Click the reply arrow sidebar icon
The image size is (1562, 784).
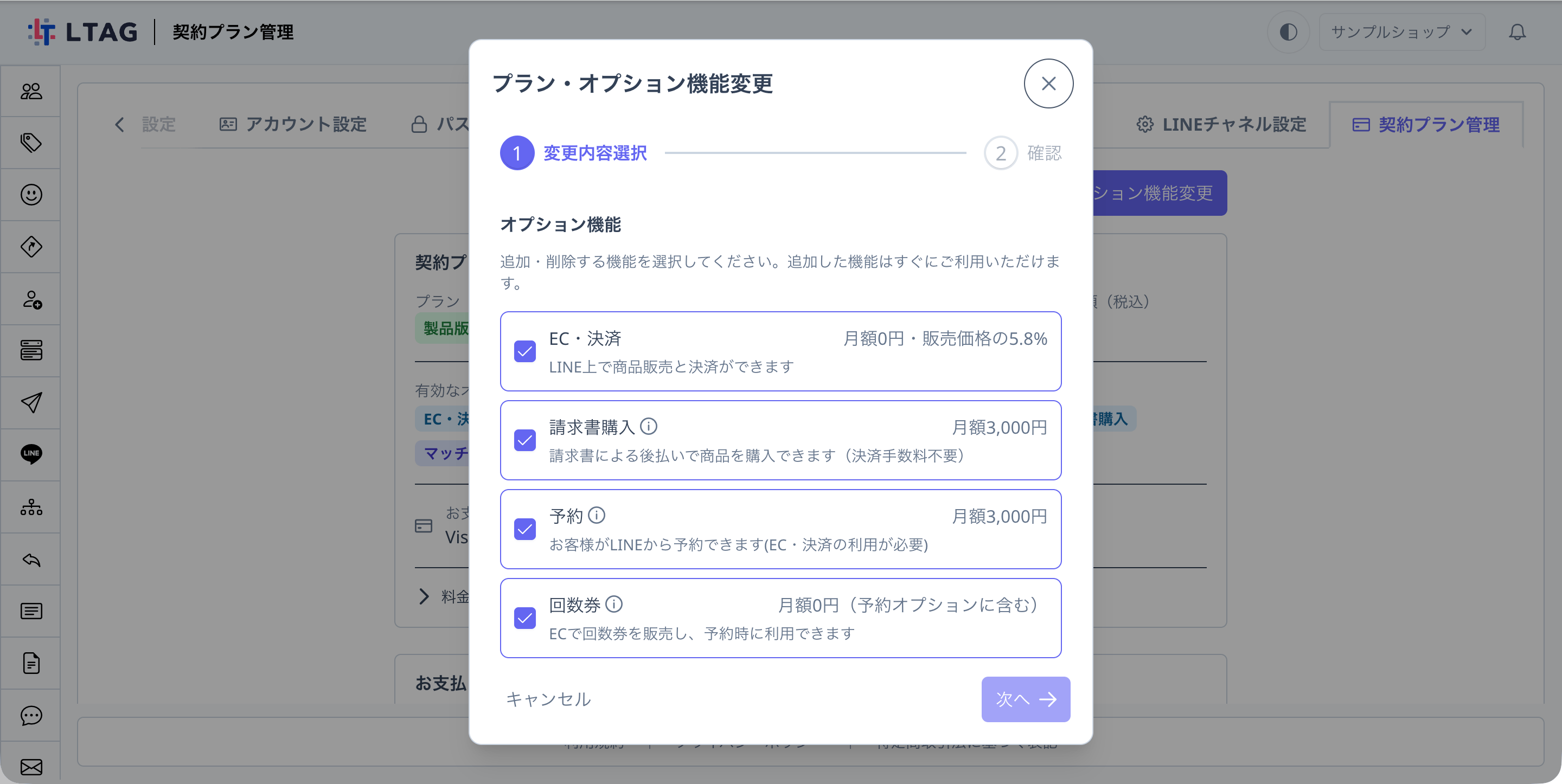pyautogui.click(x=31, y=559)
